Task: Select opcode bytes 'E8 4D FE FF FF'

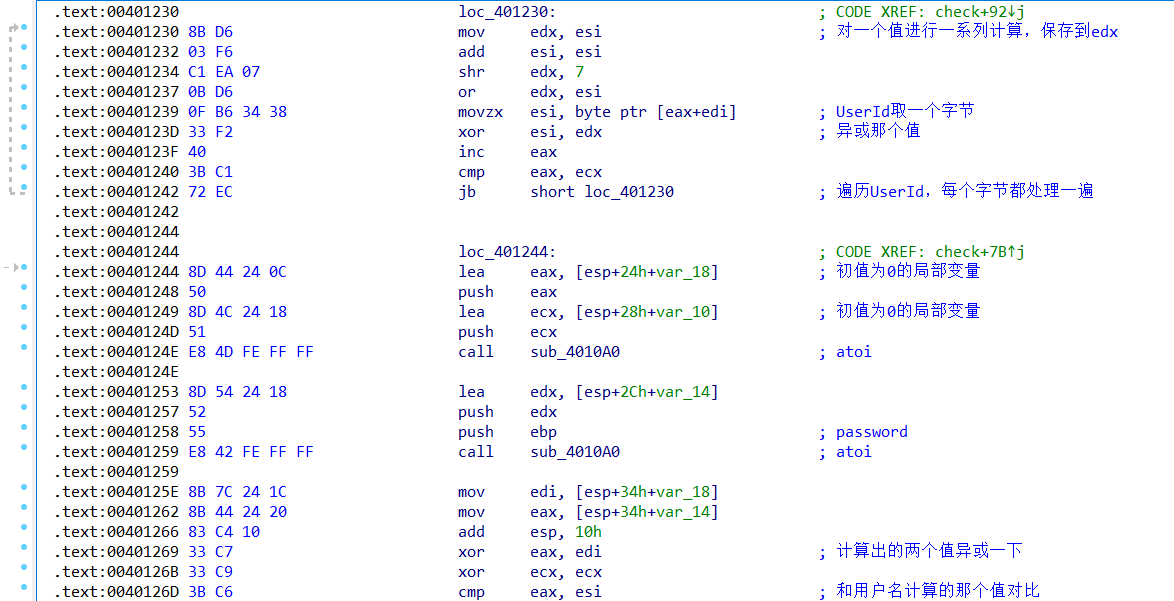Action: point(251,352)
